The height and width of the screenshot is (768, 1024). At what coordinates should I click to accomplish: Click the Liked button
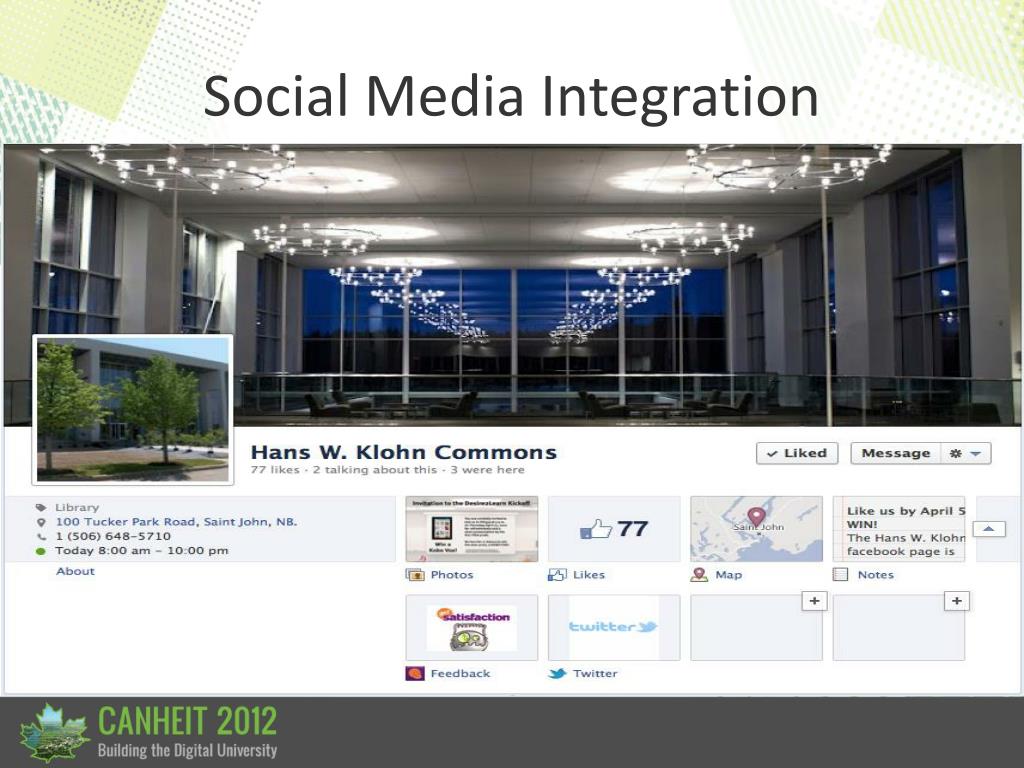tap(797, 453)
